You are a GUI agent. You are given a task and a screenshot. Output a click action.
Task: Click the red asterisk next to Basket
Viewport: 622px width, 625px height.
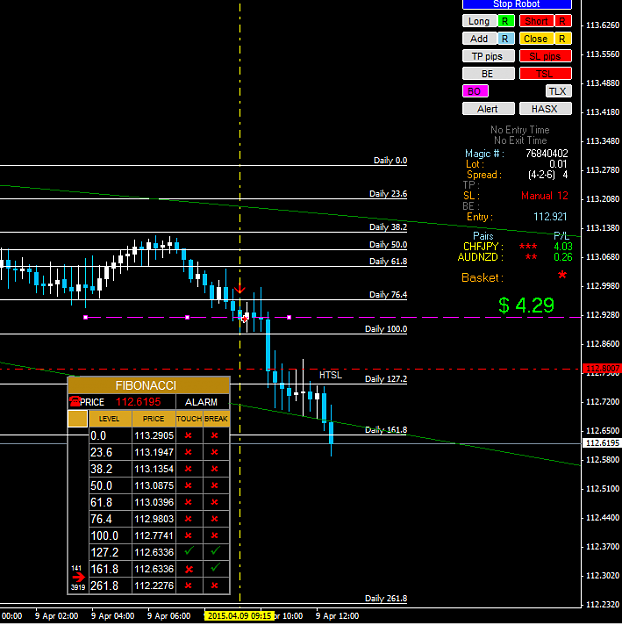[562, 275]
